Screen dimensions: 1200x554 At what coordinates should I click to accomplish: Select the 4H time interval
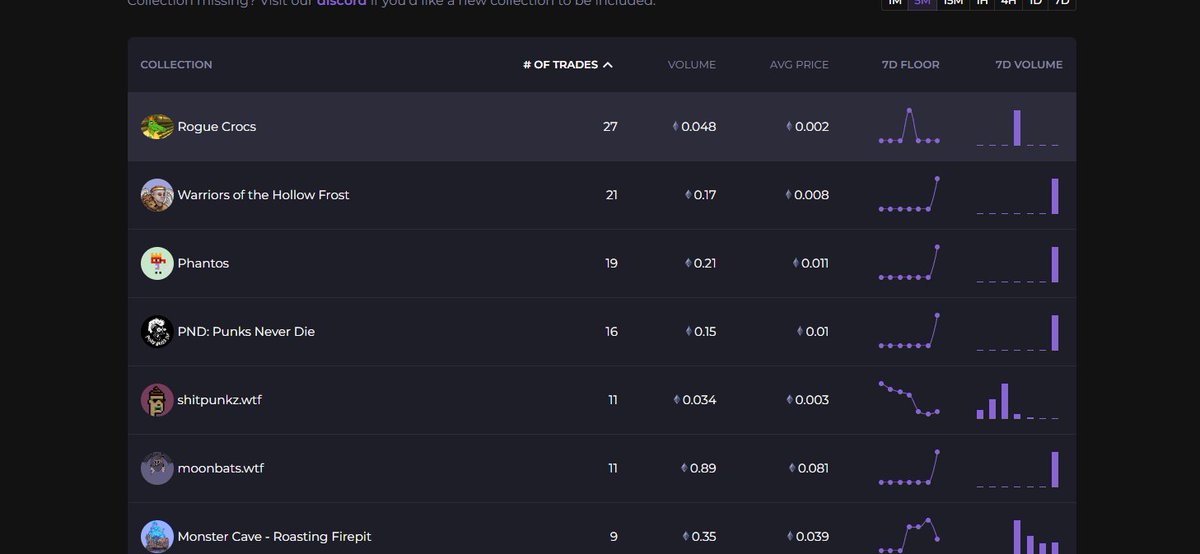[1009, 3]
